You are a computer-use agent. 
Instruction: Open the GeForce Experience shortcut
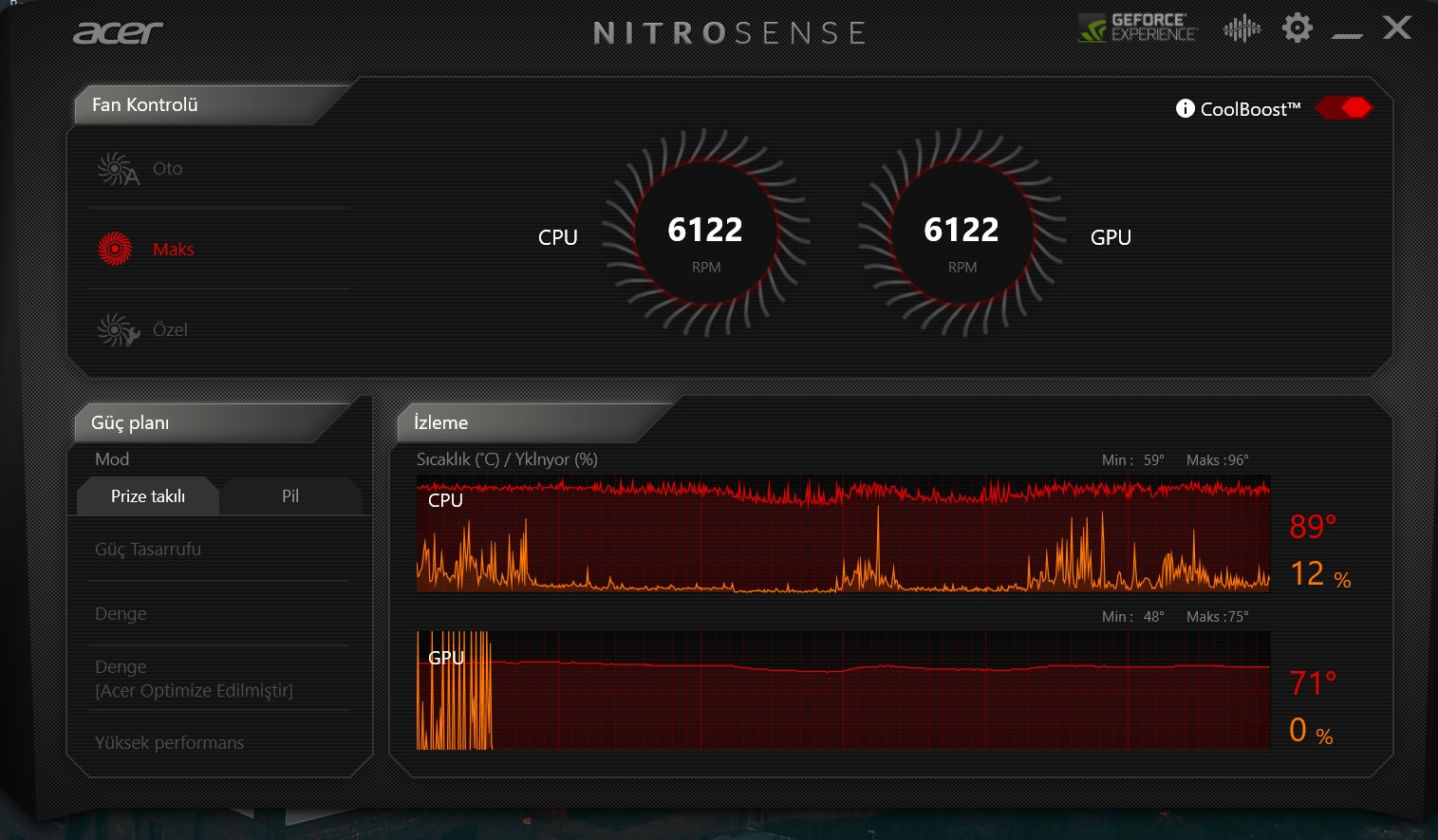point(1137,28)
